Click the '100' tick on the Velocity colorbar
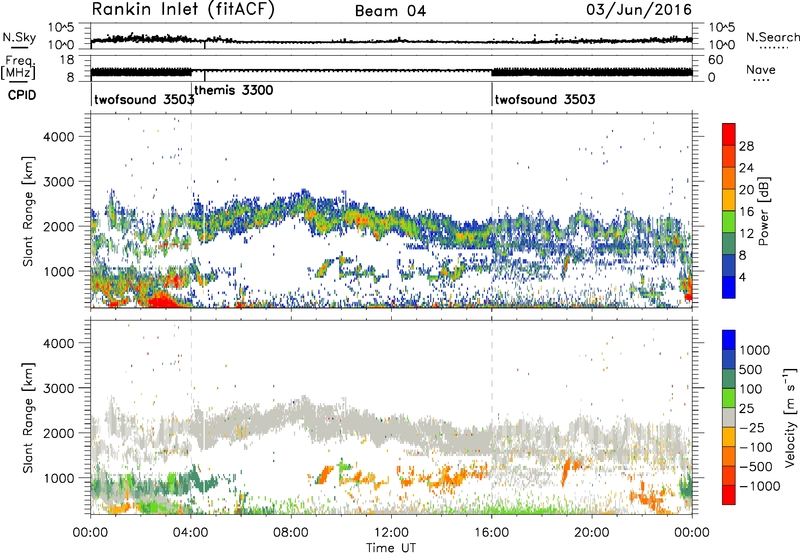This screenshot has height=554, width=800. pyautogui.click(x=751, y=389)
